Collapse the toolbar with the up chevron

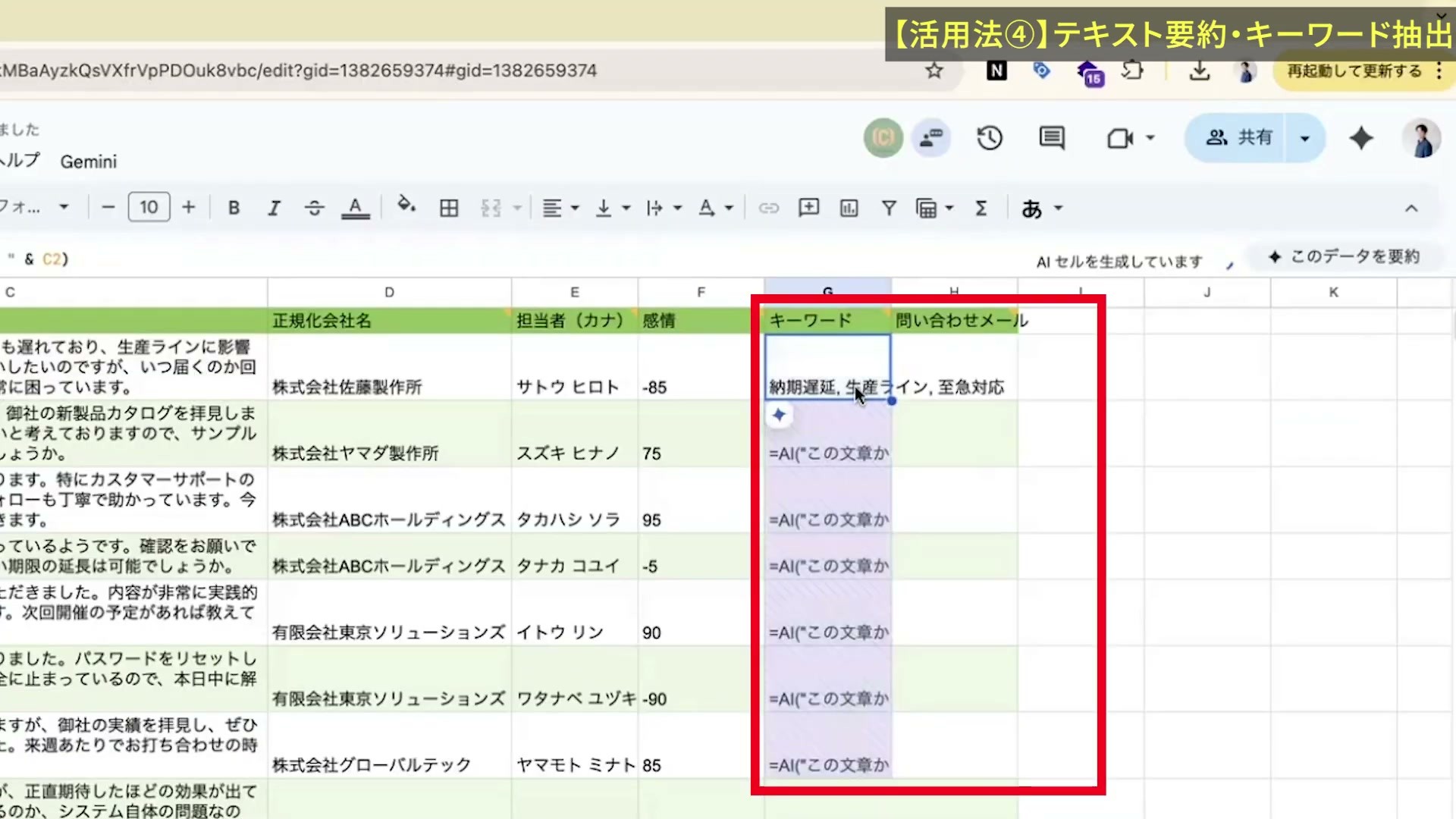click(x=1410, y=208)
